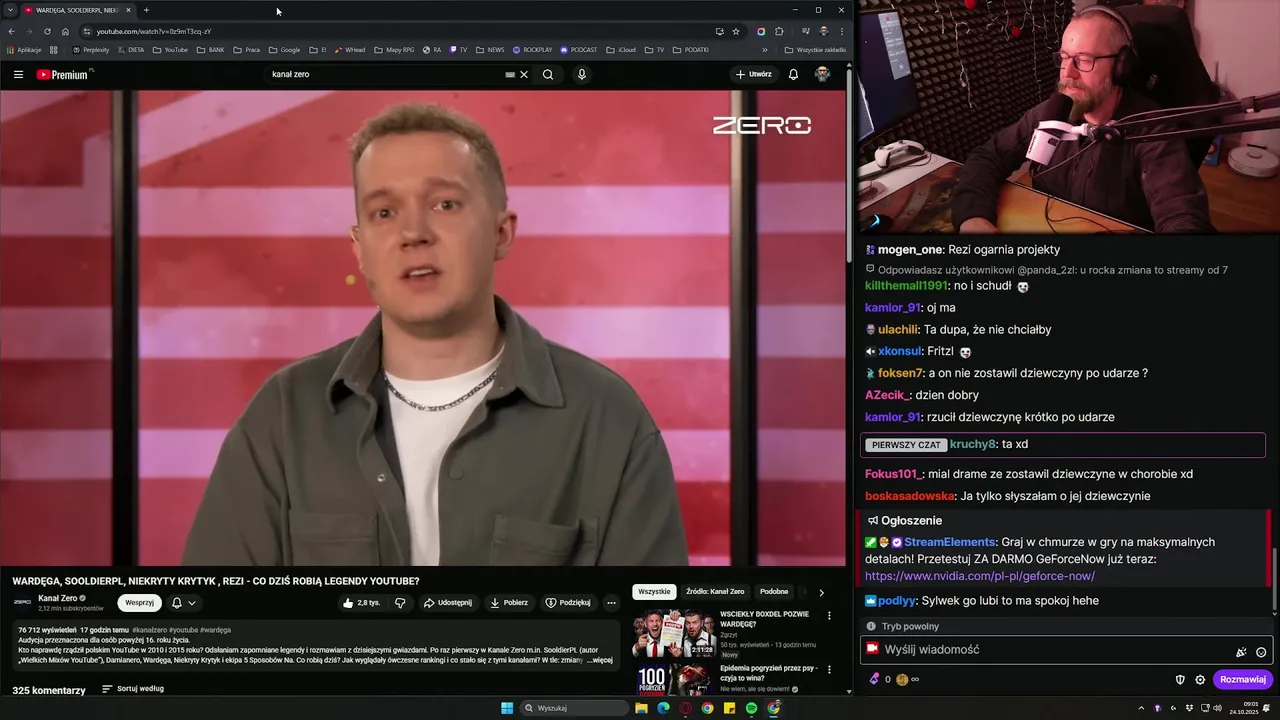Open the BANK bookmarks folder
Viewport: 1280px width, 720px height.
coord(210,49)
